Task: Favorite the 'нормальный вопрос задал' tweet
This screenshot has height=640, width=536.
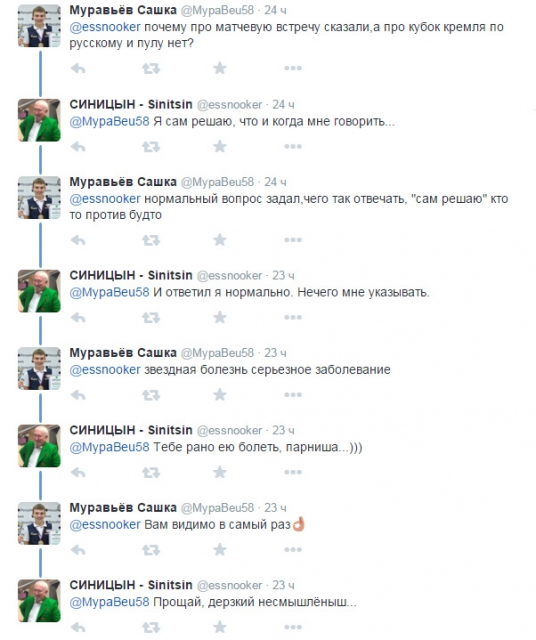Action: (x=220, y=240)
